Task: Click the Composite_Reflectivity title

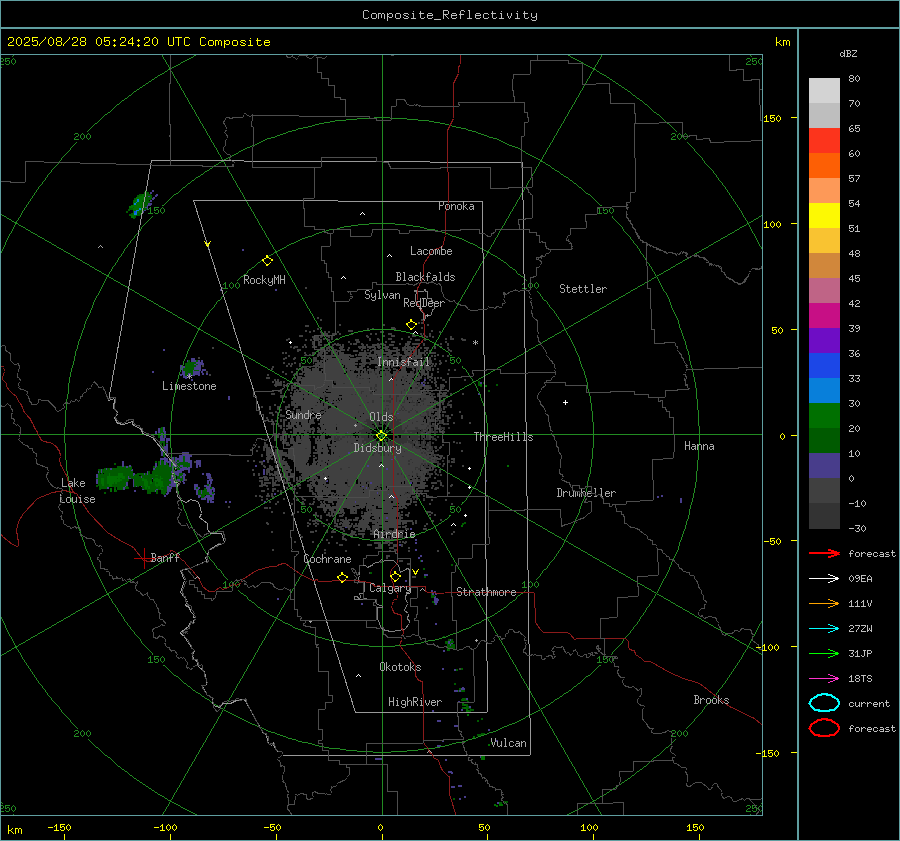Action: (x=450, y=15)
